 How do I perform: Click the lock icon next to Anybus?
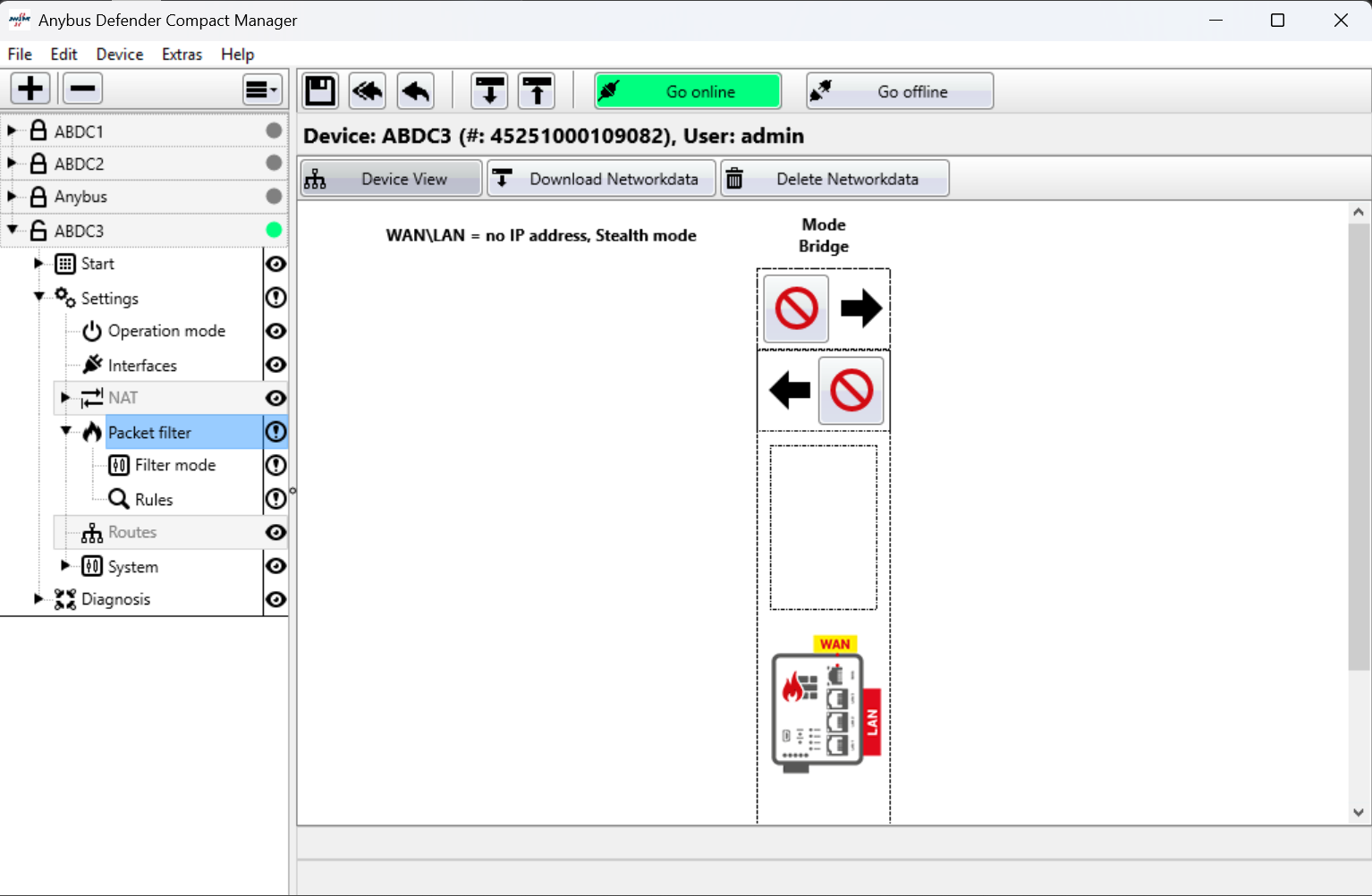coord(38,196)
